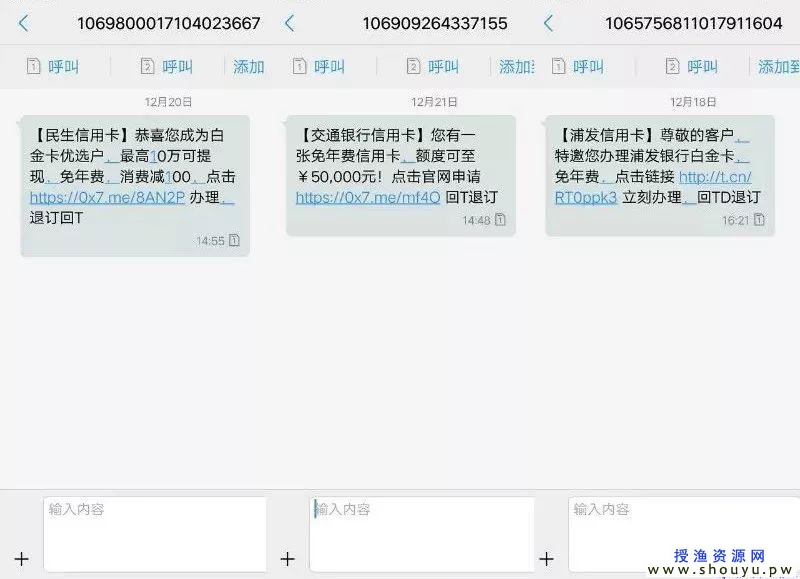800x579 pixels.
Task: Call via SIM 1 in the 民生信用卡 panel
Action: point(53,66)
